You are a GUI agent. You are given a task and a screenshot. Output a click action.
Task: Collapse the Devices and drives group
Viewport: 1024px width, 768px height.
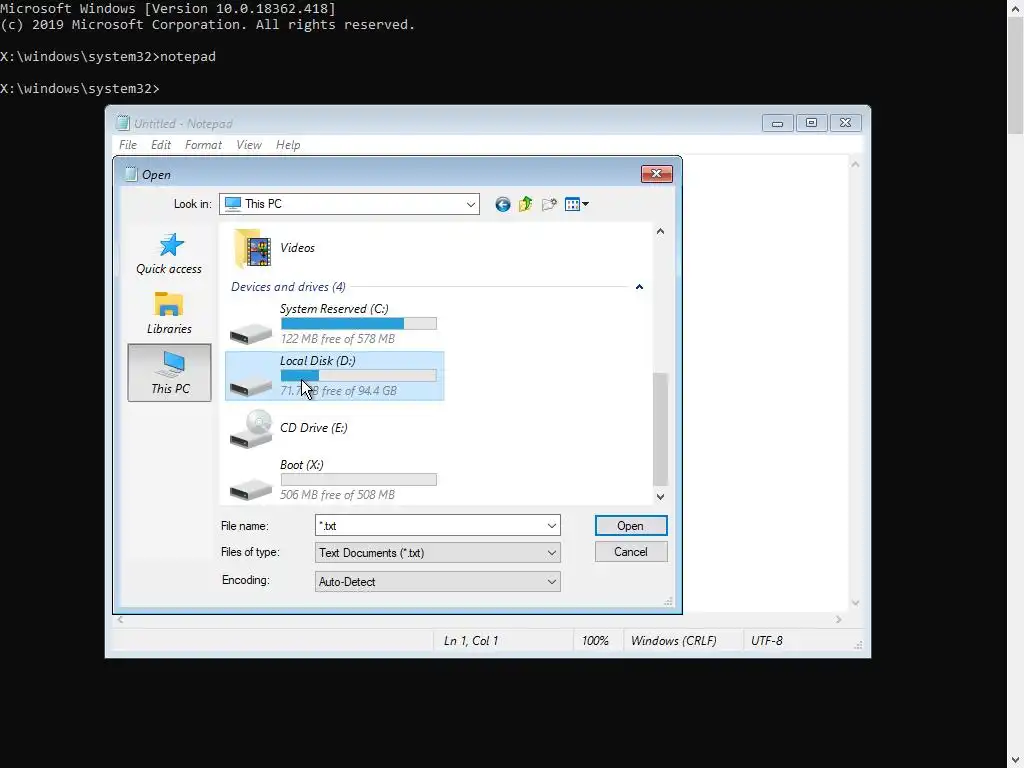639,287
